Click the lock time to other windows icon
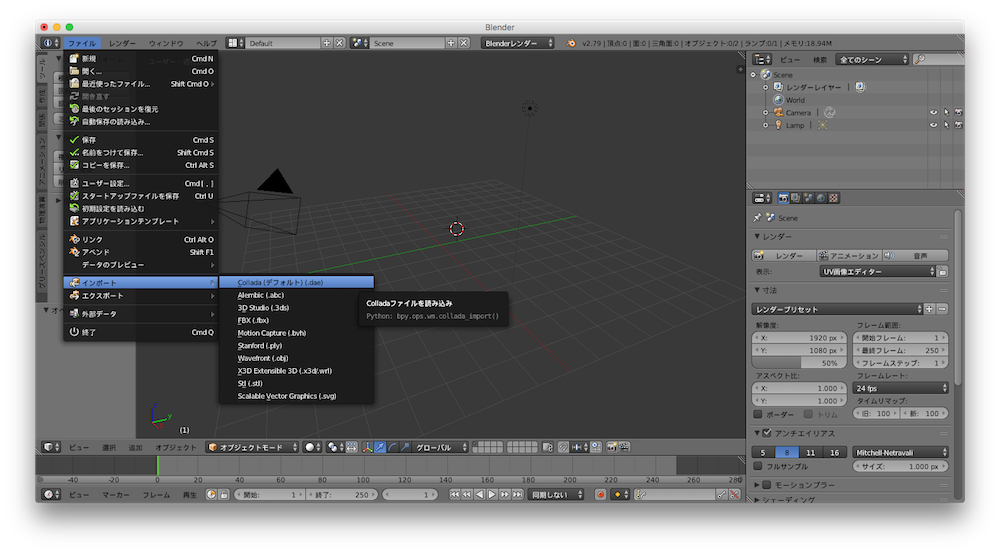 [224, 495]
